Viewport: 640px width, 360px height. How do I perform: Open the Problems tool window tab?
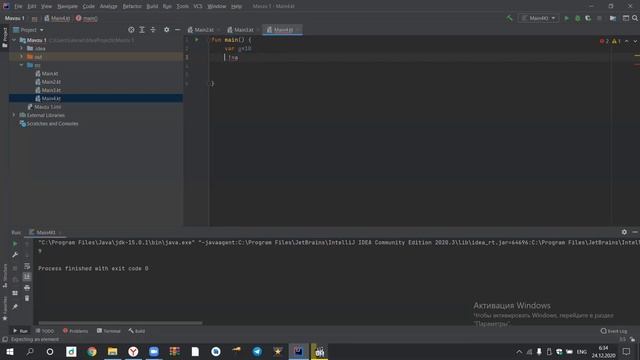tap(75, 331)
